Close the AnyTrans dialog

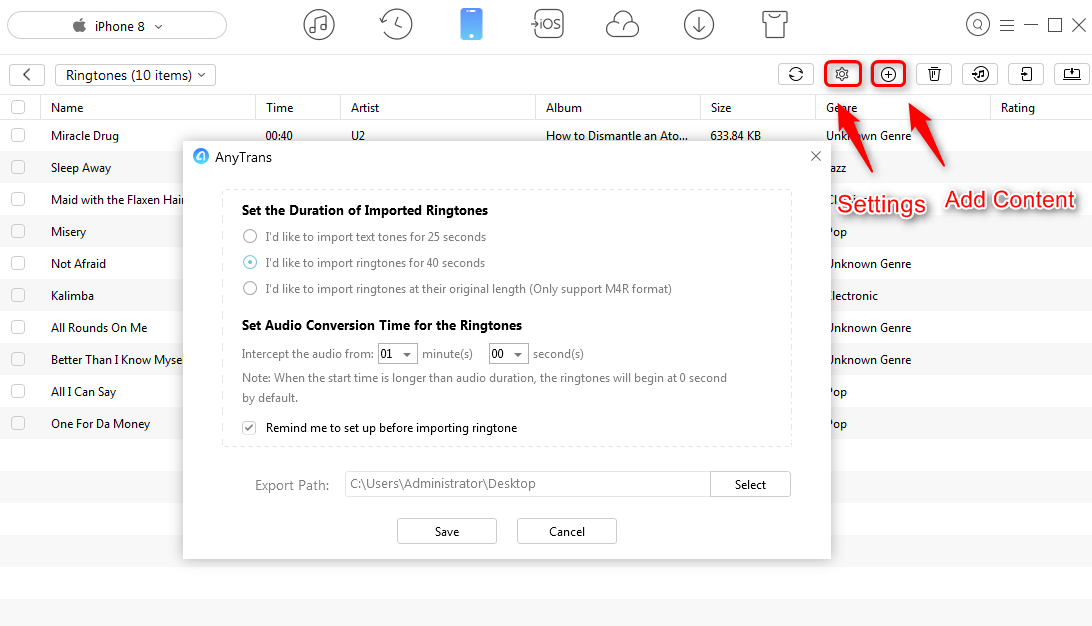pyautogui.click(x=816, y=157)
